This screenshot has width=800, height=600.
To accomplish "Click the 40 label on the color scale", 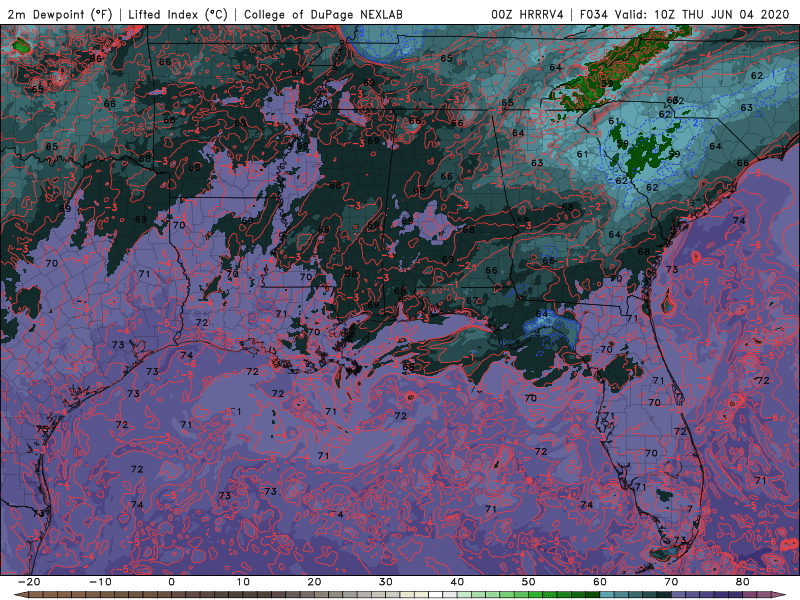I will point(457,582).
